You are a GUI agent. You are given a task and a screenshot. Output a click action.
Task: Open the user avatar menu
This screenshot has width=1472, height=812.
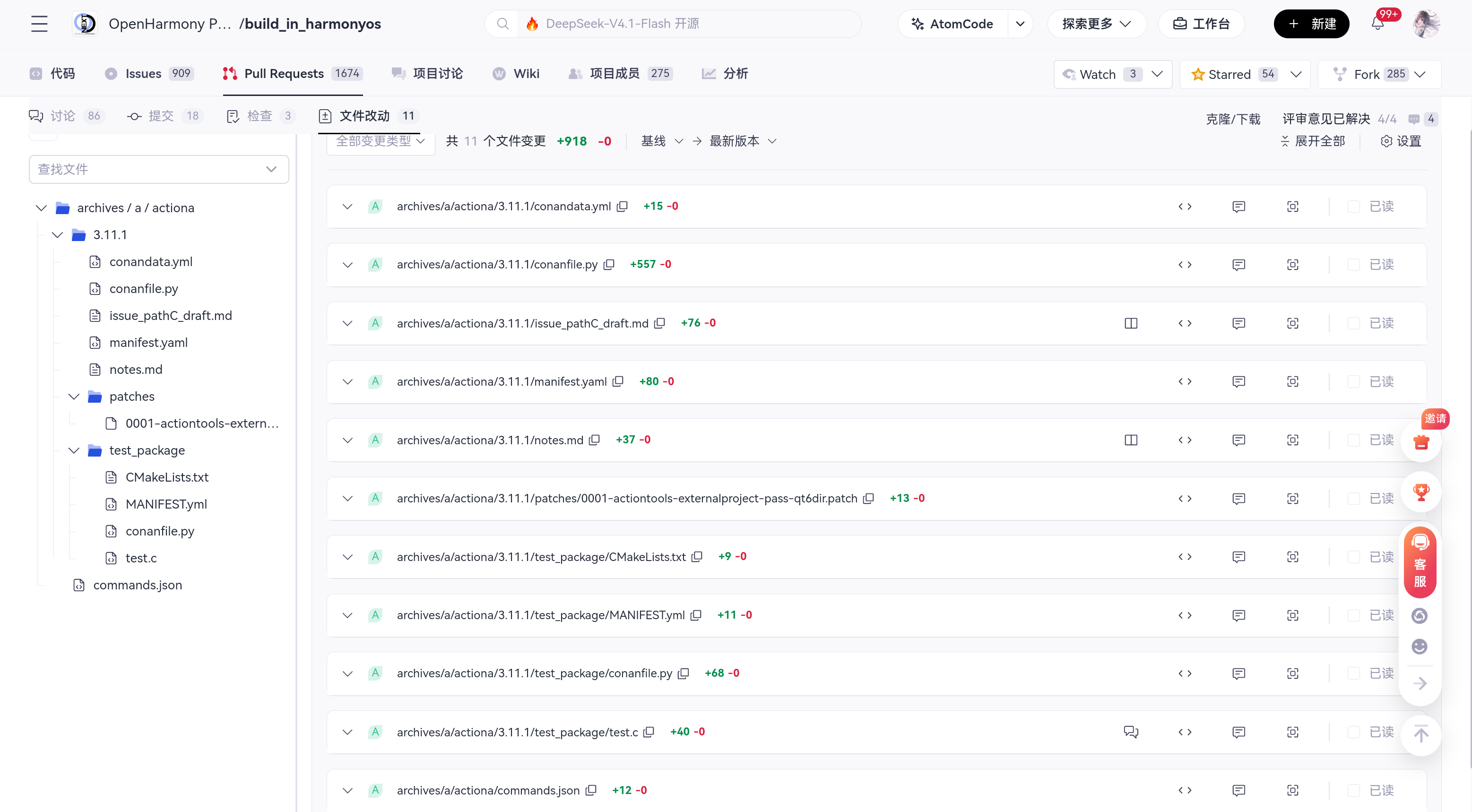coord(1426,24)
